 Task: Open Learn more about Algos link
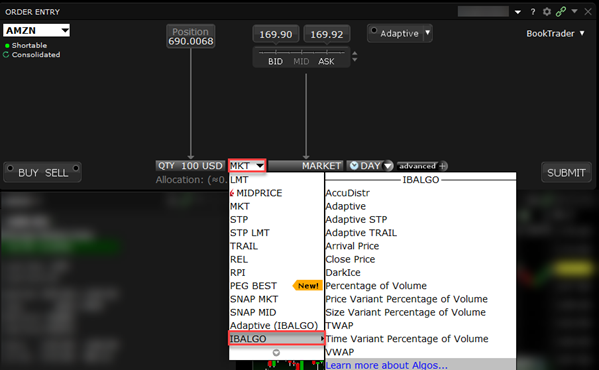point(386,365)
